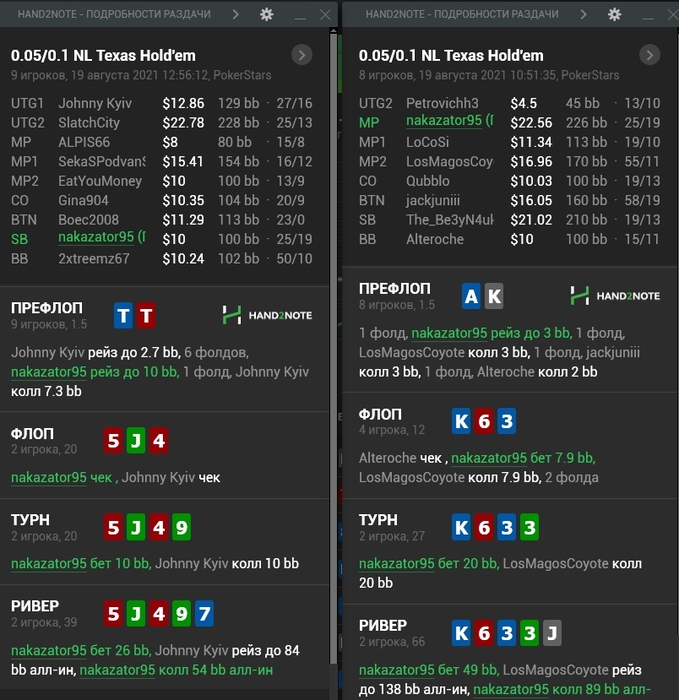Select LosMagosCoy player name in MP2 row

(450, 162)
